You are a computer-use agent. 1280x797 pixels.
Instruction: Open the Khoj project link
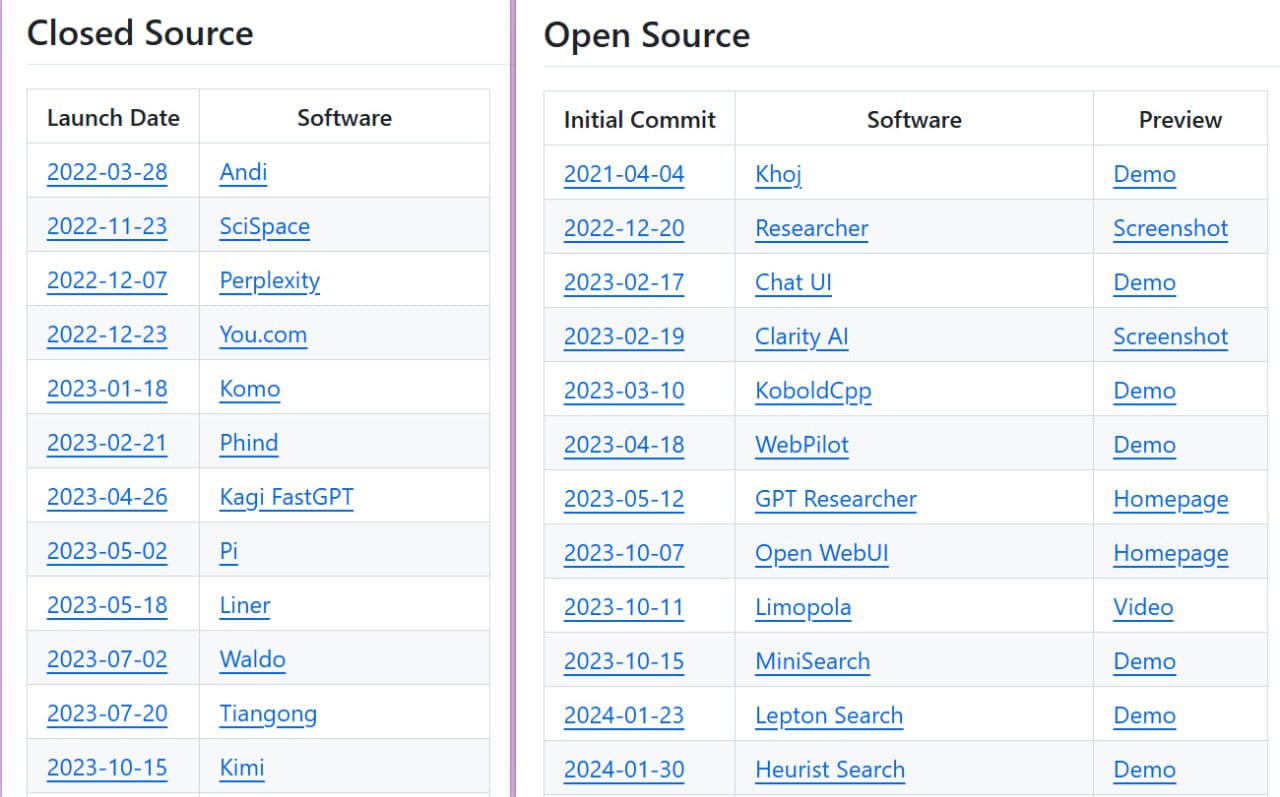pos(778,174)
